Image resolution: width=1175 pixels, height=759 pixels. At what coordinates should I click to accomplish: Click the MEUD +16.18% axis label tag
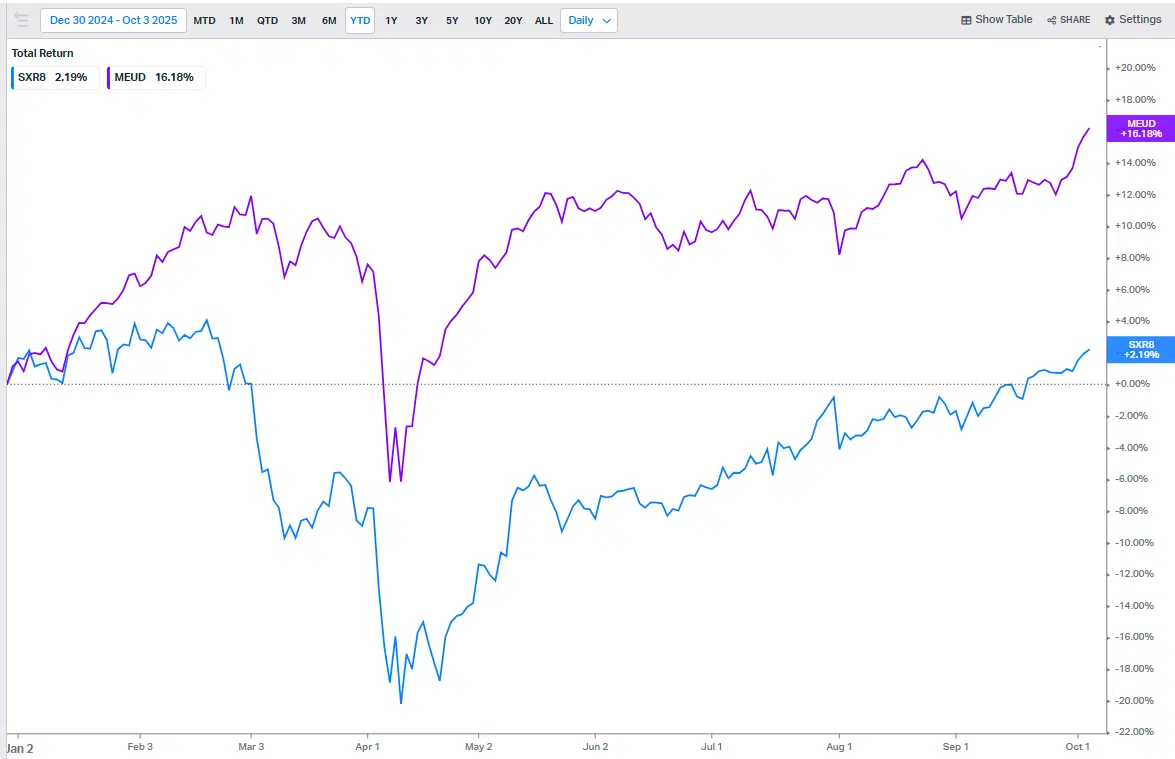[1139, 127]
